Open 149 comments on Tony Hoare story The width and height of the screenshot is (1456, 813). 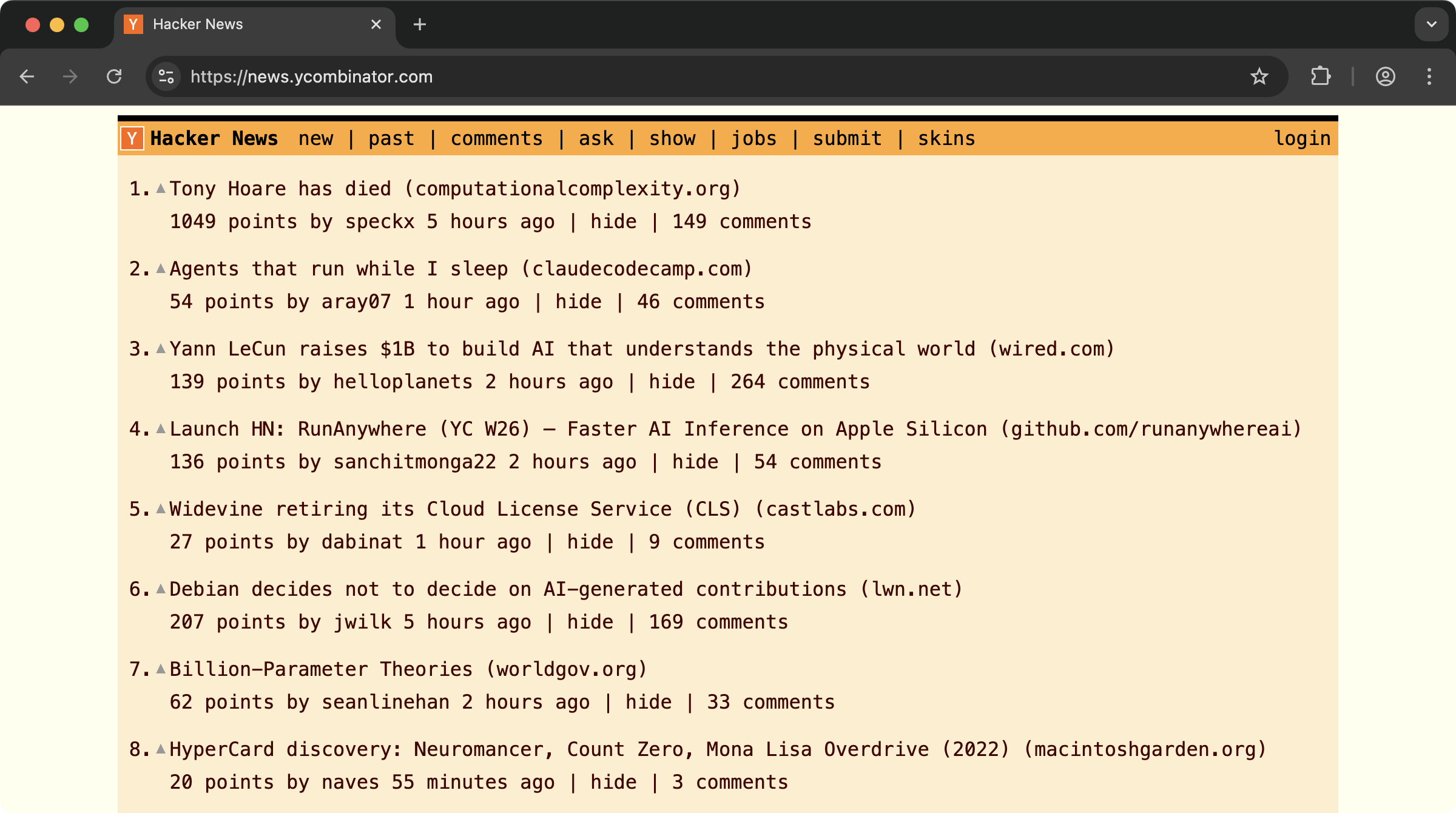click(x=741, y=221)
